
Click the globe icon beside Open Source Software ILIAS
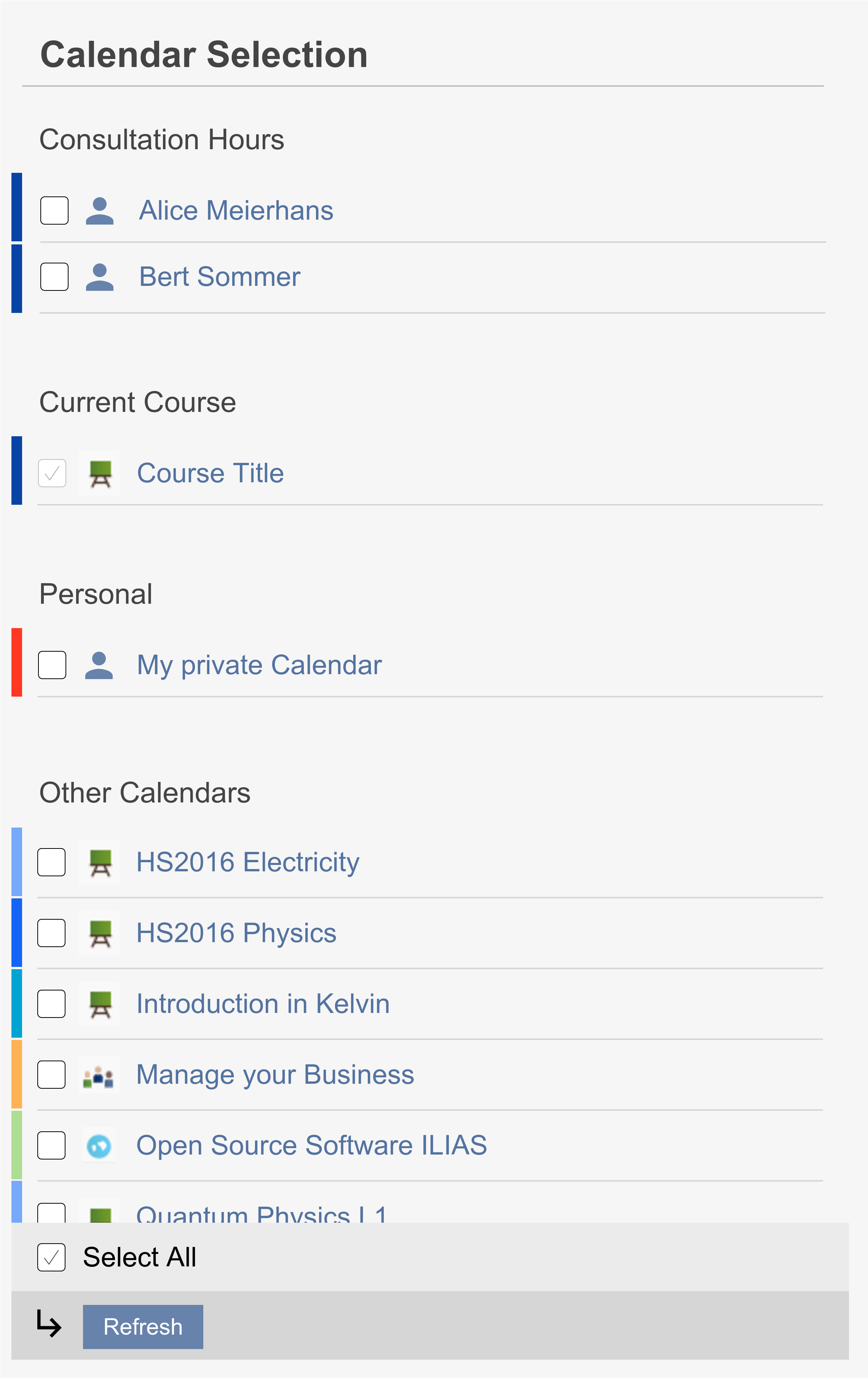[x=99, y=1146]
